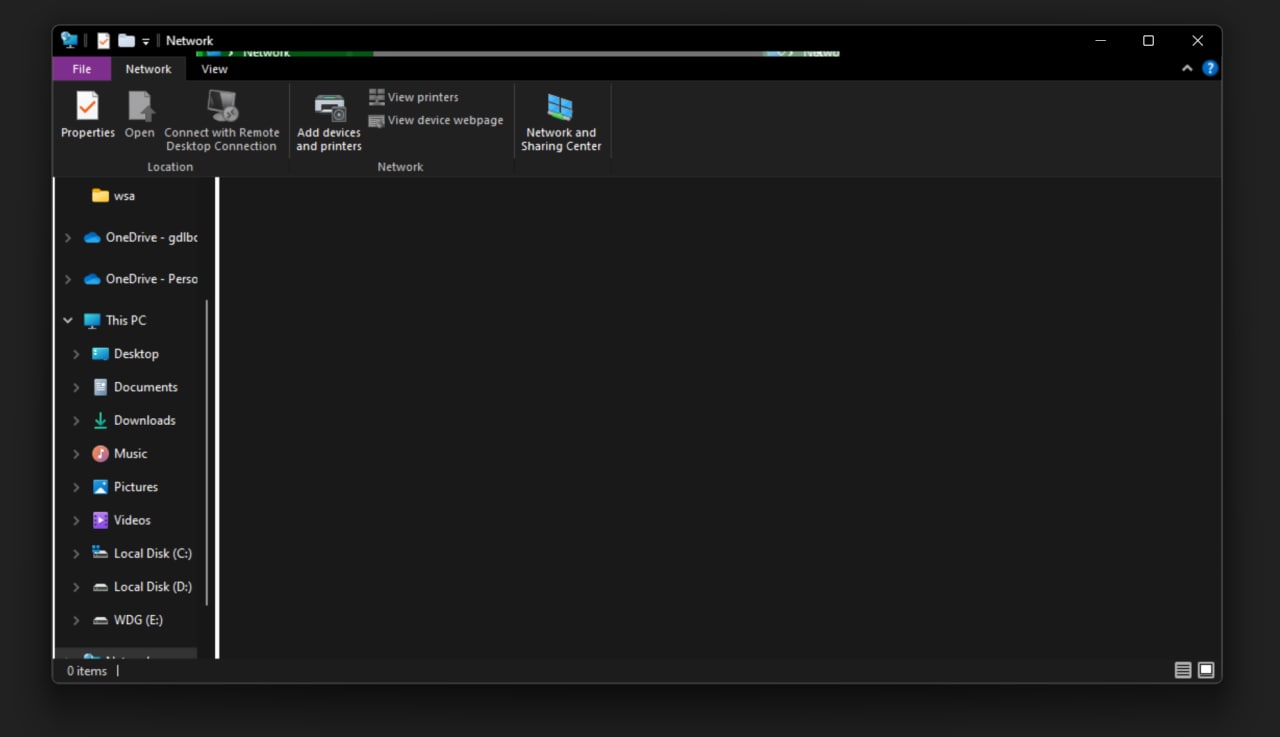1280x737 pixels.
Task: Expand the Downloads folder arrow
Action: pos(76,420)
